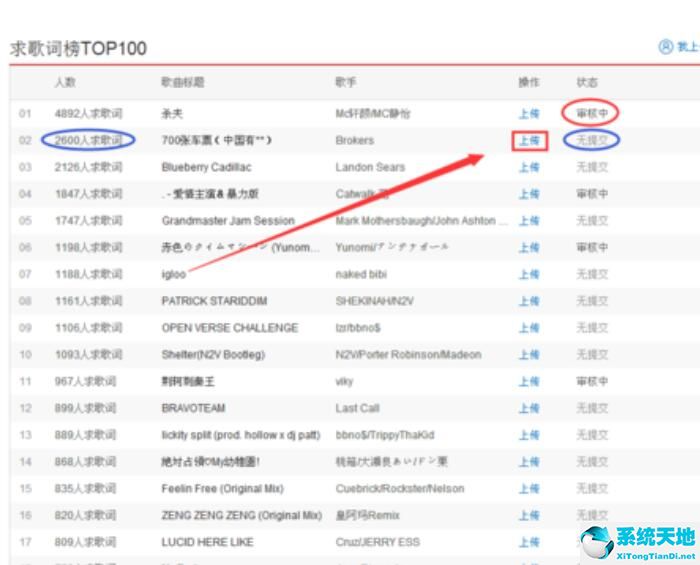Click the 4892人求歌词 count
Screen dimensions: 700x565
click(88, 113)
